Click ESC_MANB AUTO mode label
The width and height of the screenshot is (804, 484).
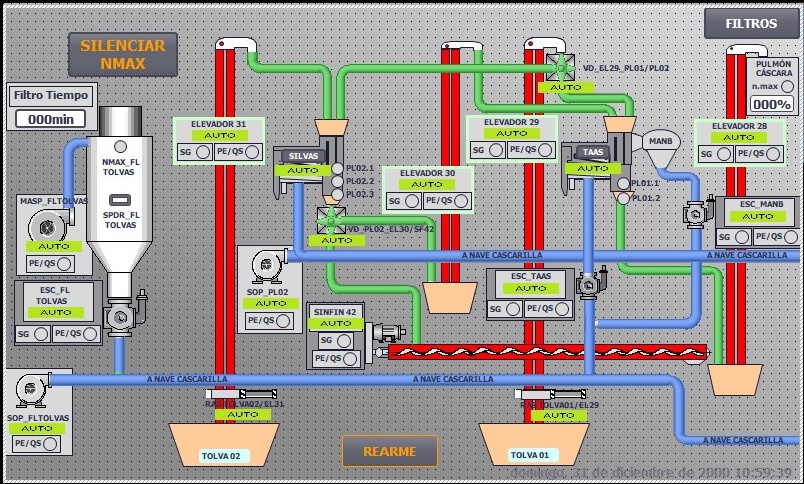point(757,216)
